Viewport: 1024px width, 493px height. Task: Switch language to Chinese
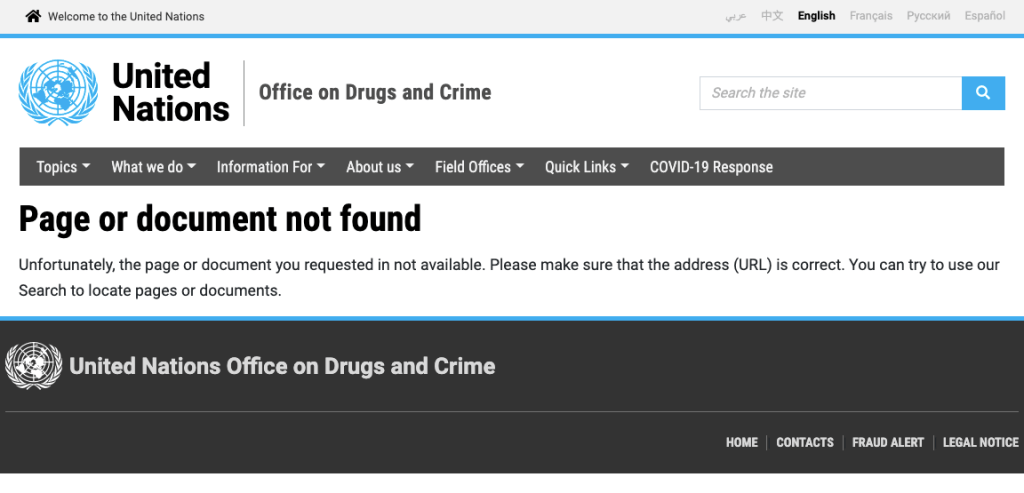(772, 16)
